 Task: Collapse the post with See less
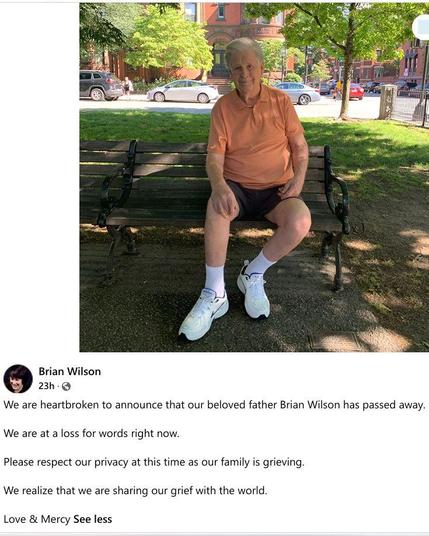click(x=93, y=519)
